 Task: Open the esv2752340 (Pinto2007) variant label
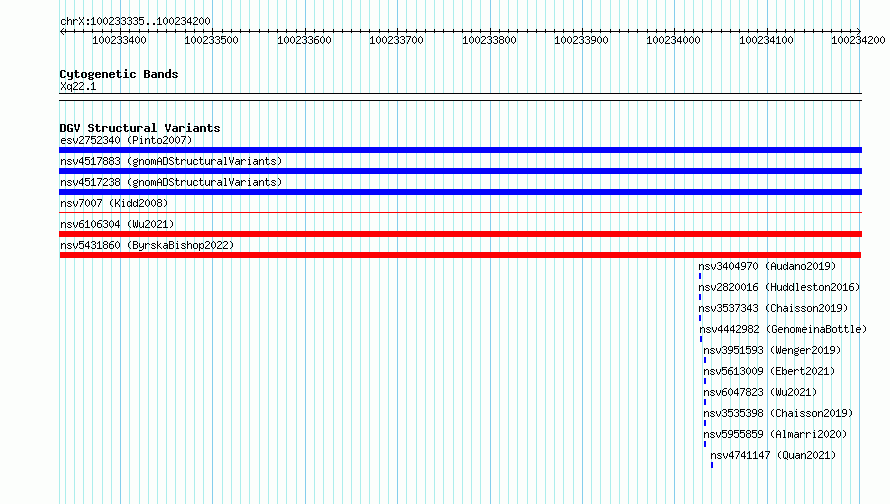(x=126, y=140)
